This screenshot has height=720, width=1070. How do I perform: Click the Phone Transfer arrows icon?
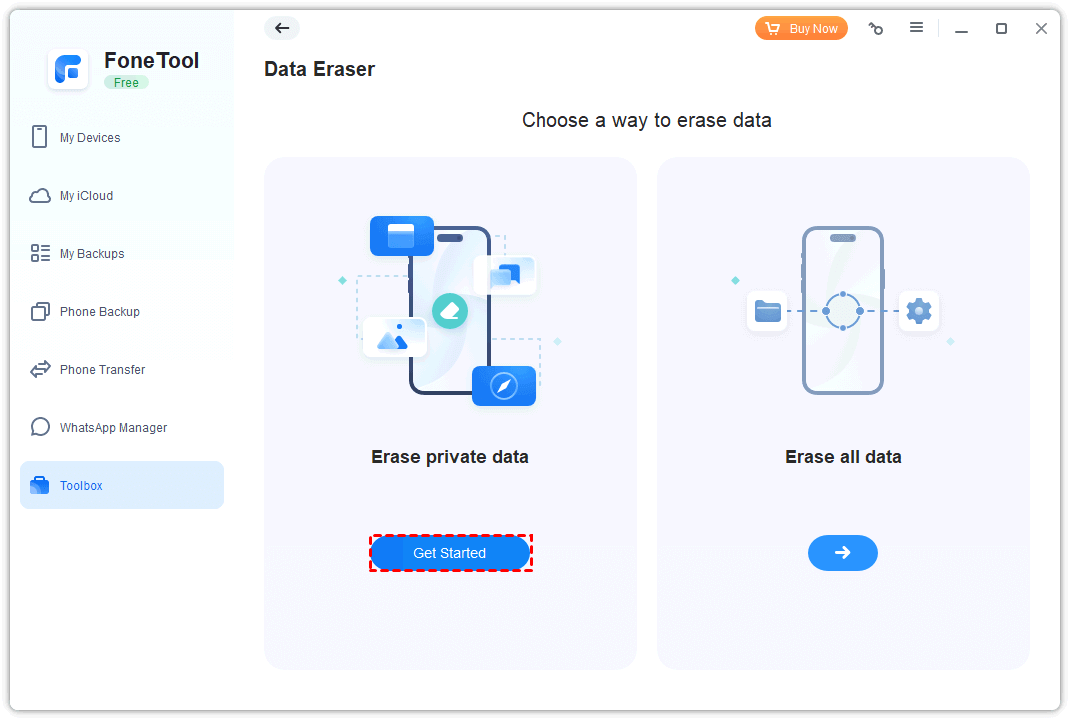pyautogui.click(x=40, y=370)
